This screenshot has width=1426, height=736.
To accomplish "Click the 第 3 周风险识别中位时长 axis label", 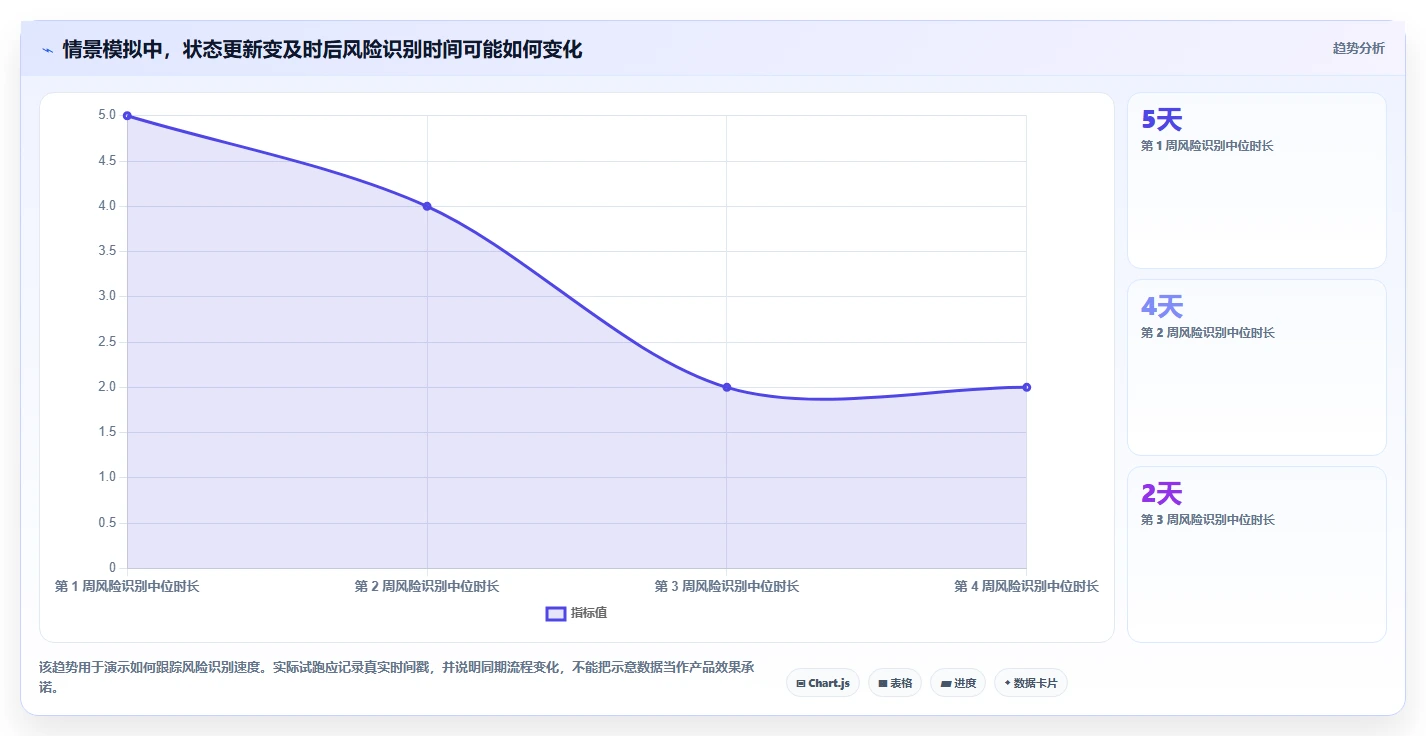I will pos(727,586).
